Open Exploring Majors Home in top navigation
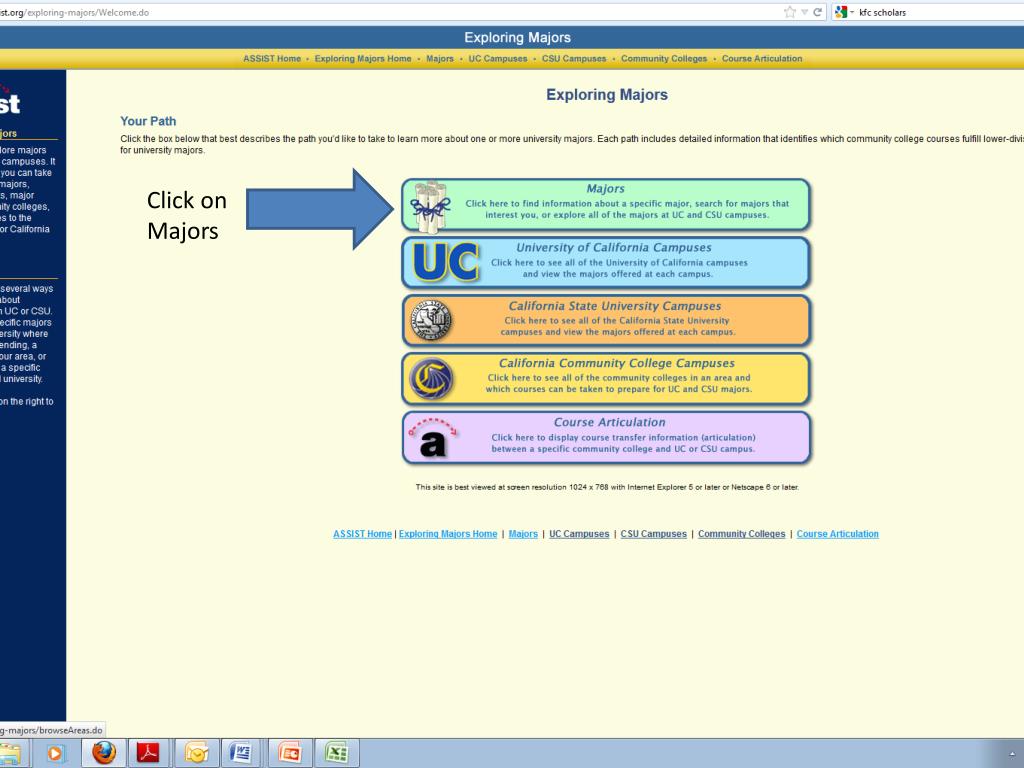1024x768 pixels. click(363, 59)
